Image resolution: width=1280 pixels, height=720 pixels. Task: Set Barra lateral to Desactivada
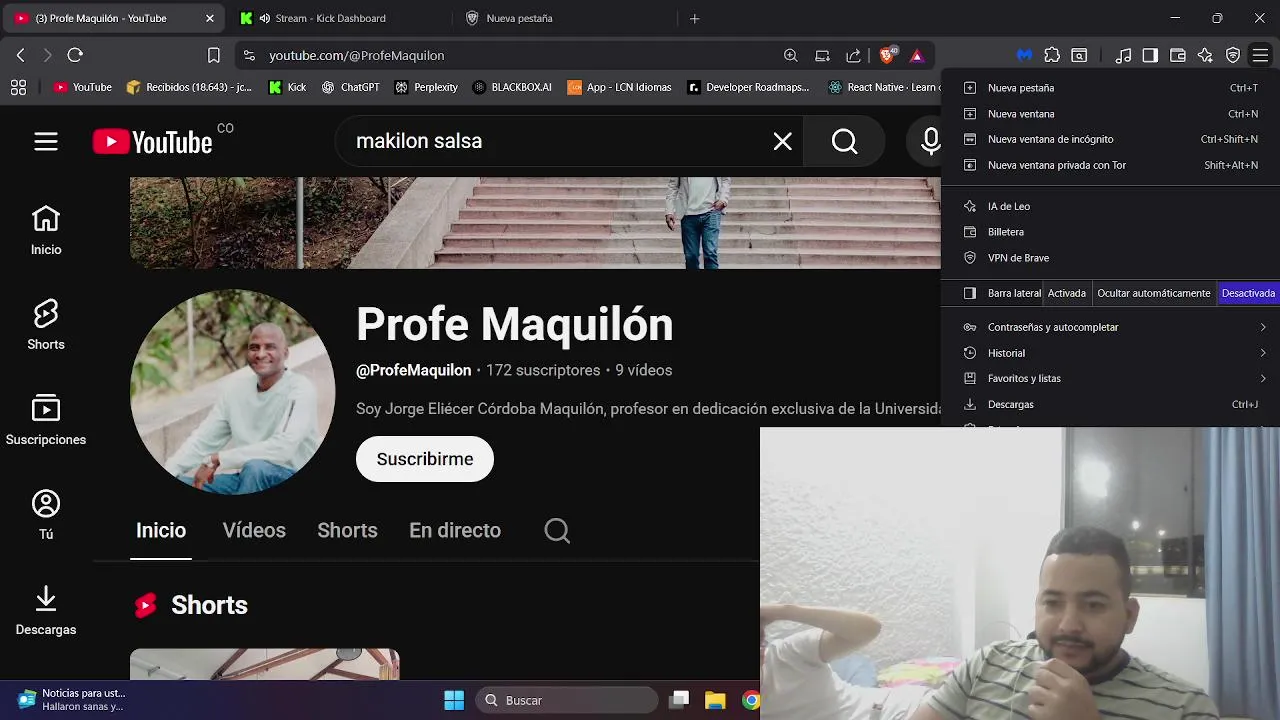coord(1248,293)
